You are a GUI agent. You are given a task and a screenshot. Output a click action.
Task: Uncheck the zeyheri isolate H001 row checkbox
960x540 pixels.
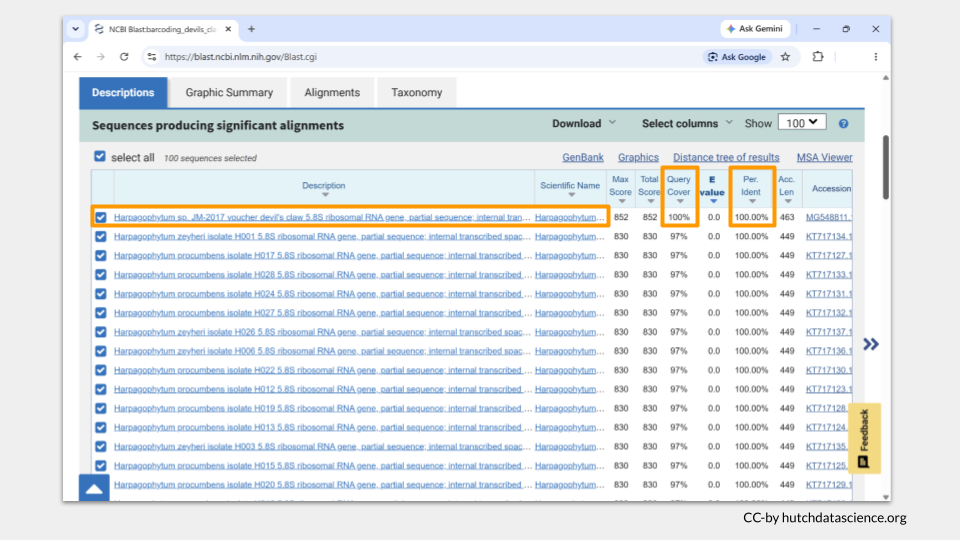click(101, 236)
